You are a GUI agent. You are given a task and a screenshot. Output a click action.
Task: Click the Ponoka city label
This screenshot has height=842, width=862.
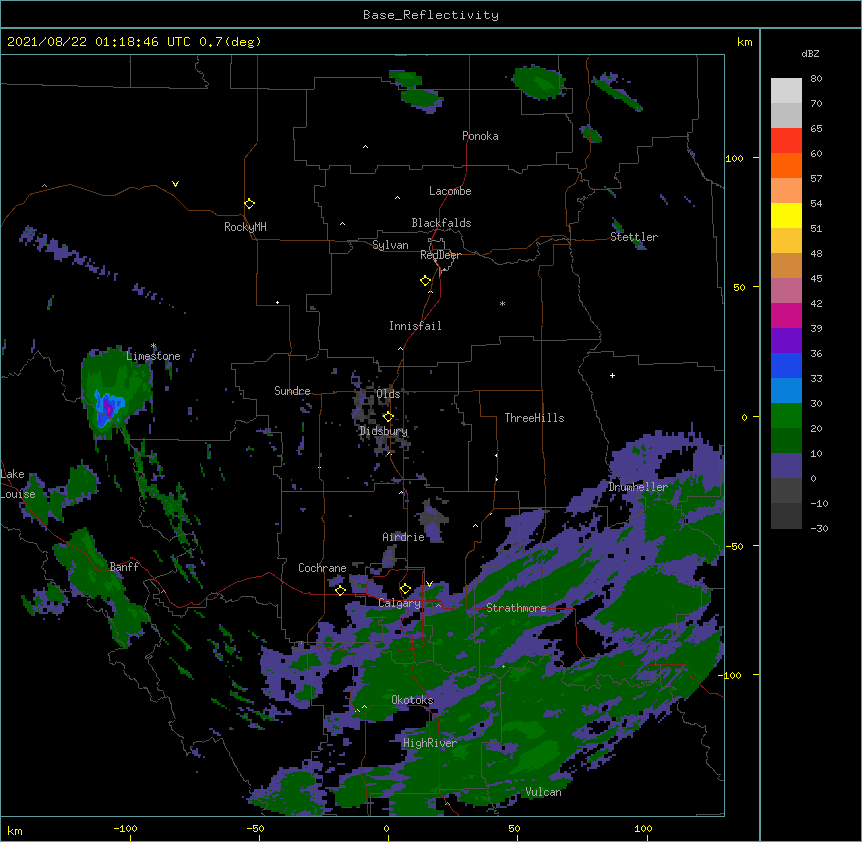480,136
